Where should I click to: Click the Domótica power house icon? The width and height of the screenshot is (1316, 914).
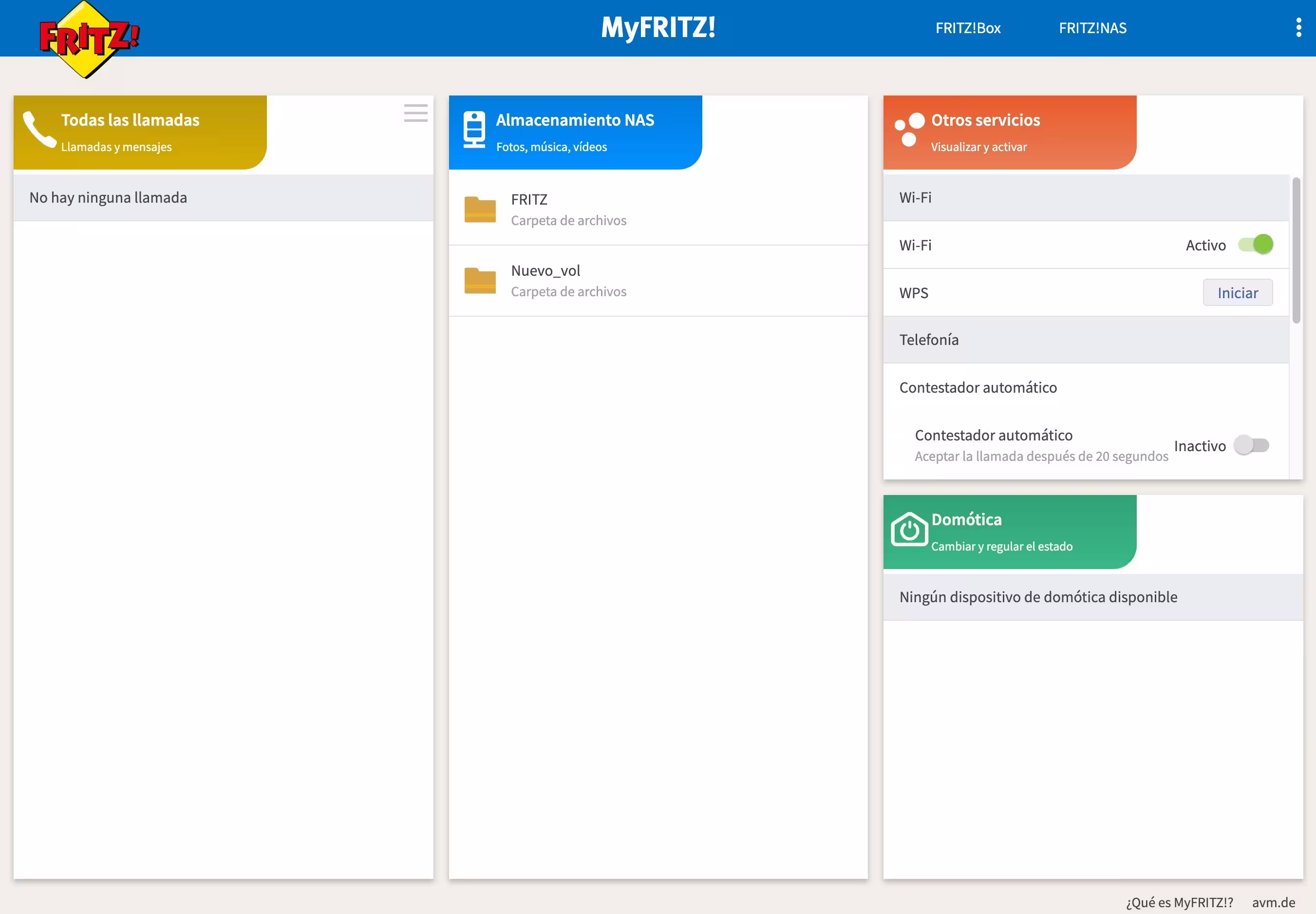point(909,529)
